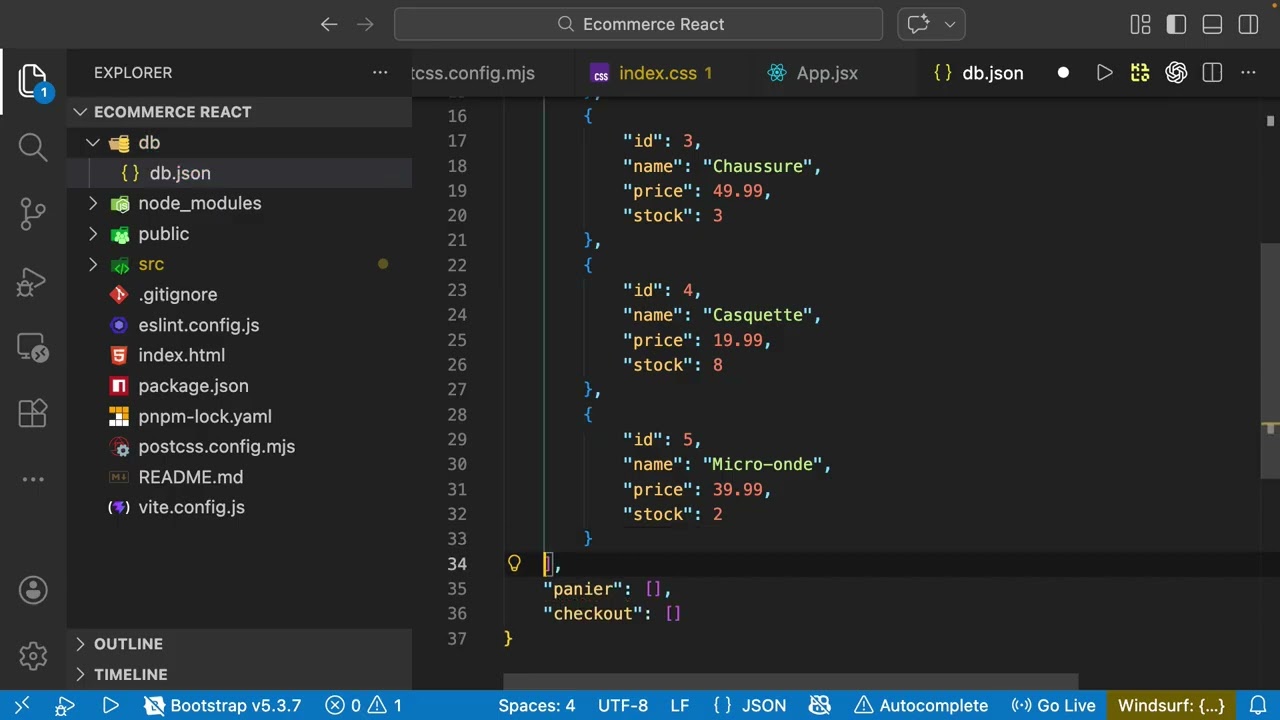Toggle bottom panel visibility
The width and height of the screenshot is (1280, 720).
click(x=1212, y=24)
